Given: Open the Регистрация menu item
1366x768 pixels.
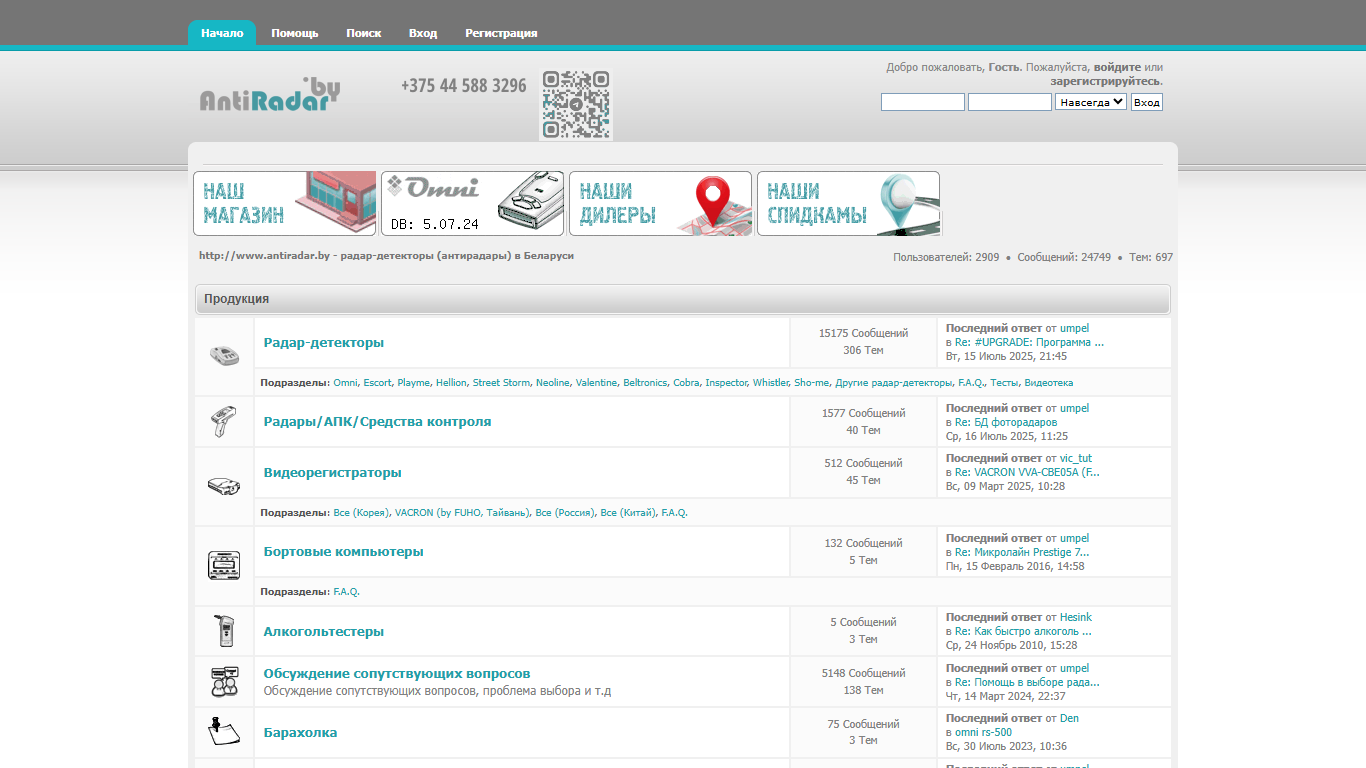Looking at the screenshot, I should click(501, 33).
